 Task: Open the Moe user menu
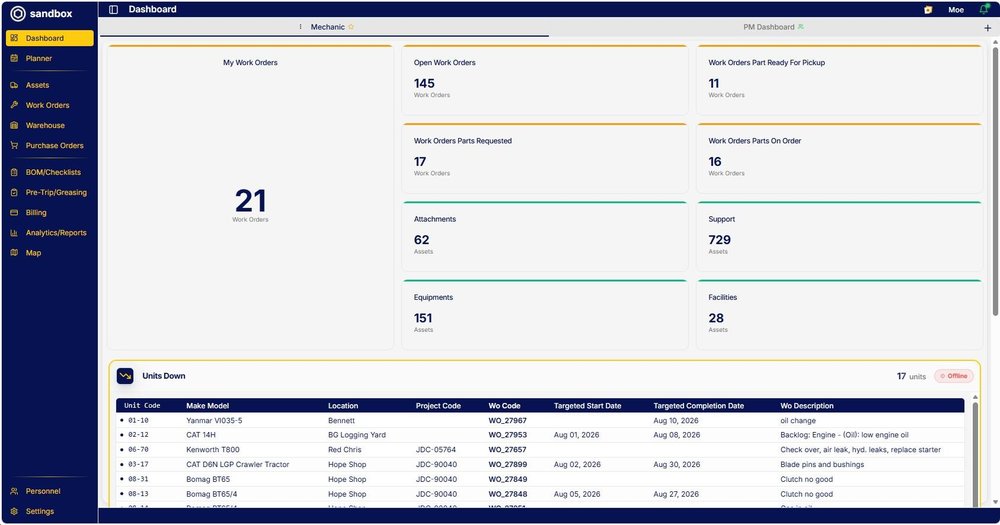[x=955, y=10]
